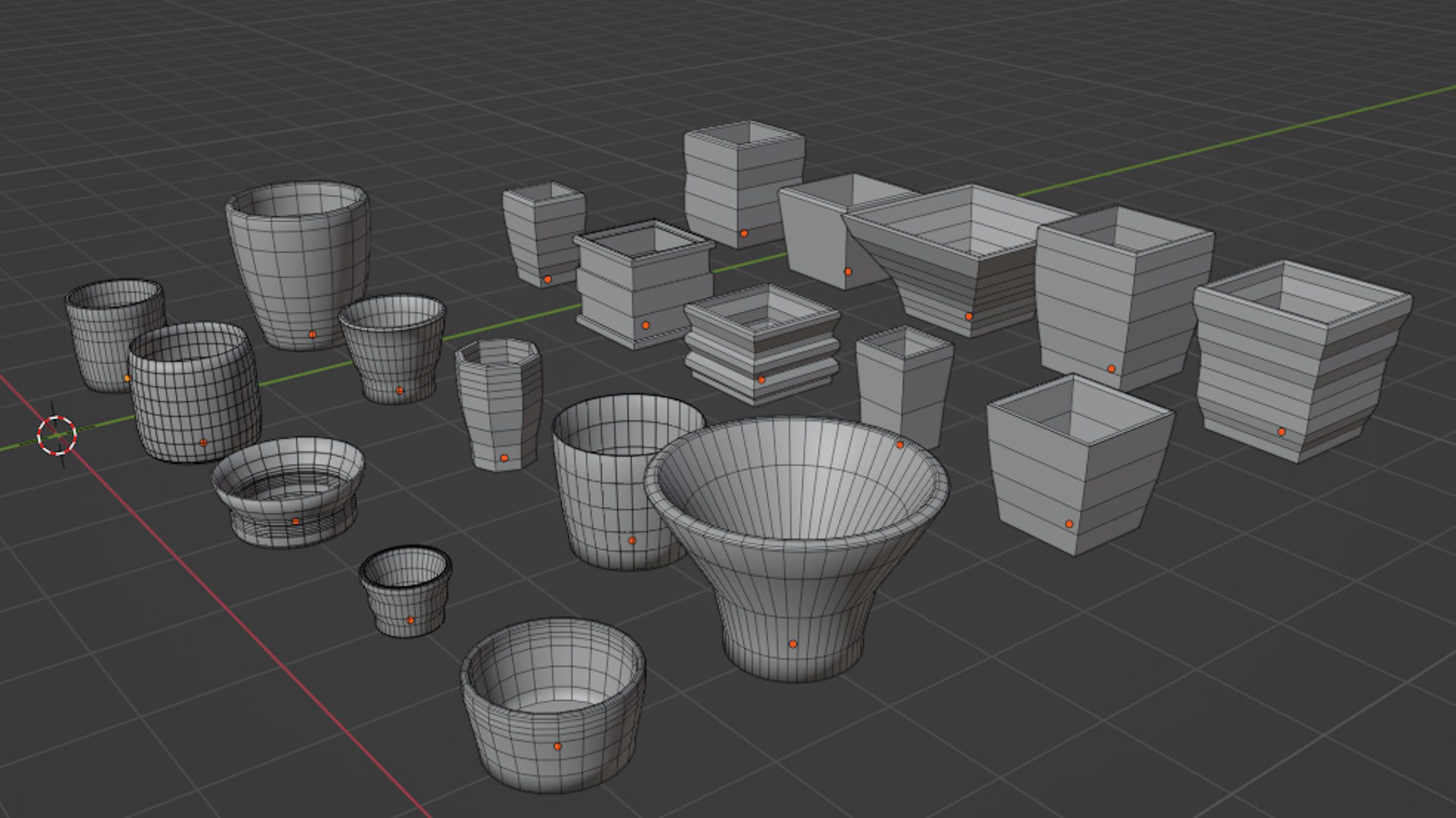This screenshot has height=818, width=1456.
Task: Click the red-white 3D cursor circle
Action: tap(57, 435)
